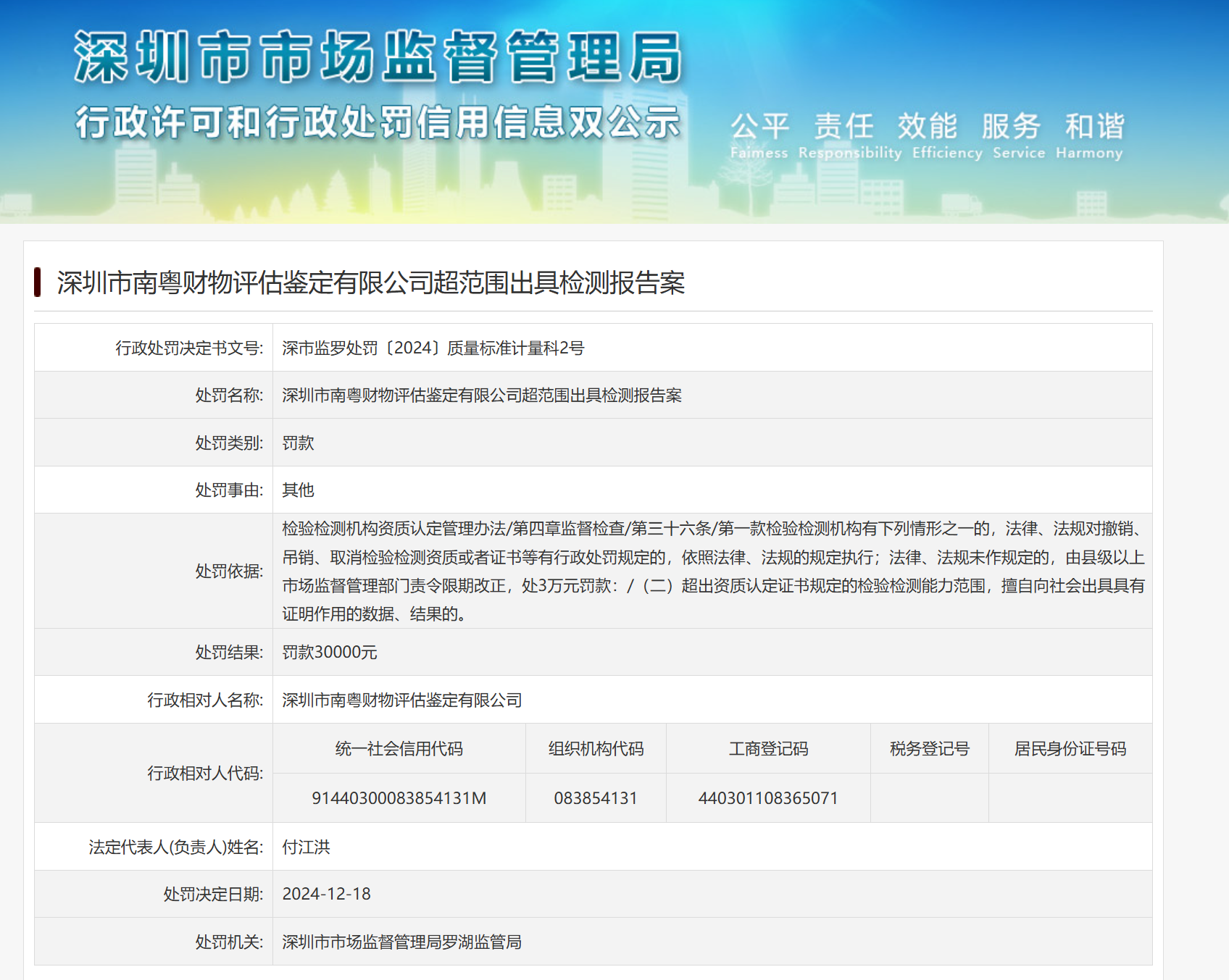
Task: Click the decision date 2024-12-18
Action: [326, 895]
